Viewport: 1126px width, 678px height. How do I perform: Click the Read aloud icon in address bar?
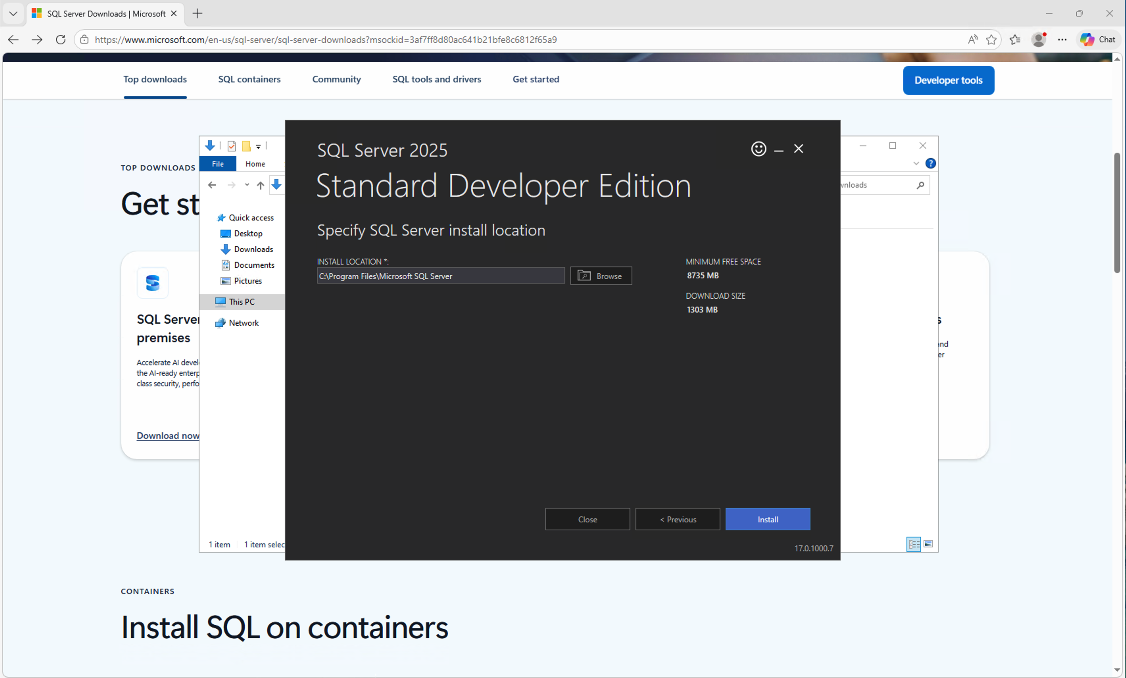point(972,40)
